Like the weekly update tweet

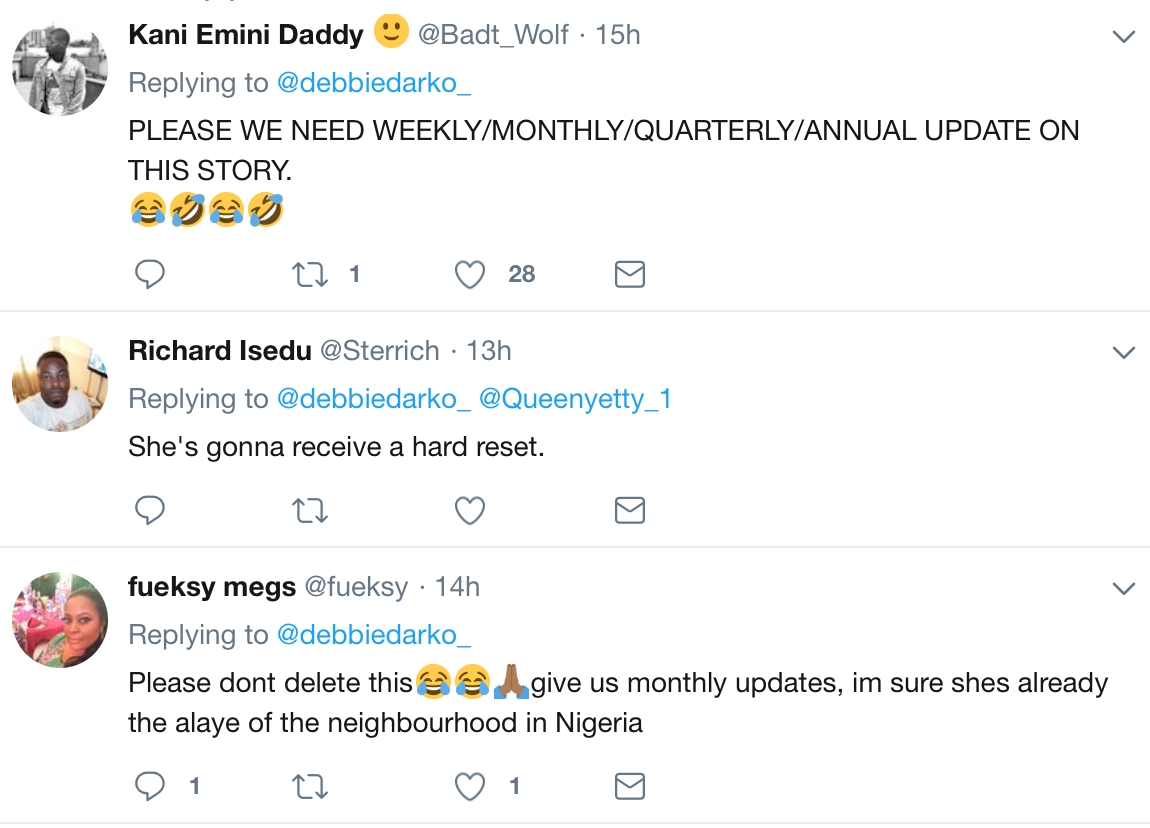470,274
